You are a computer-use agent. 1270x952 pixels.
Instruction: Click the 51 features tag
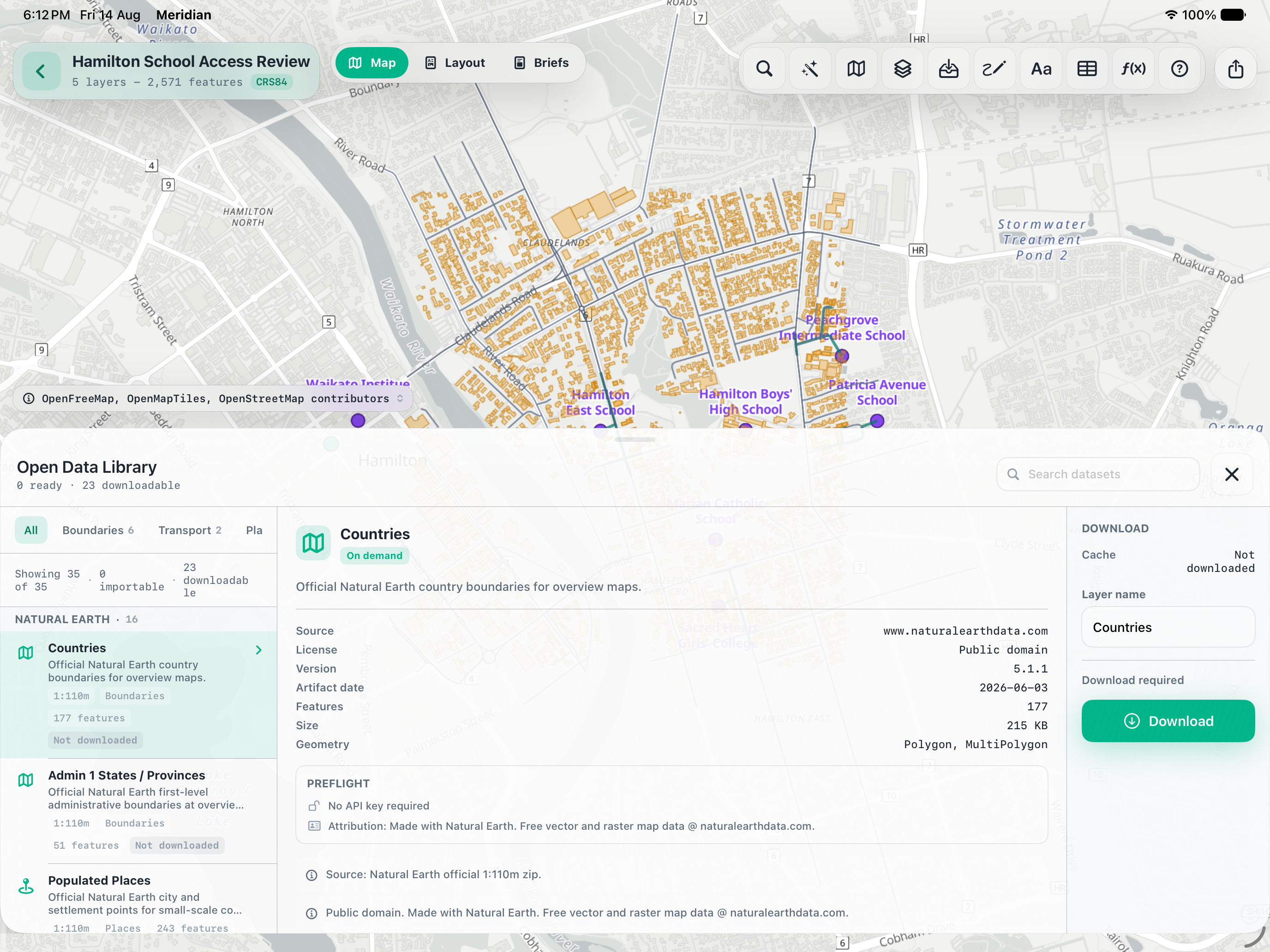click(x=86, y=845)
